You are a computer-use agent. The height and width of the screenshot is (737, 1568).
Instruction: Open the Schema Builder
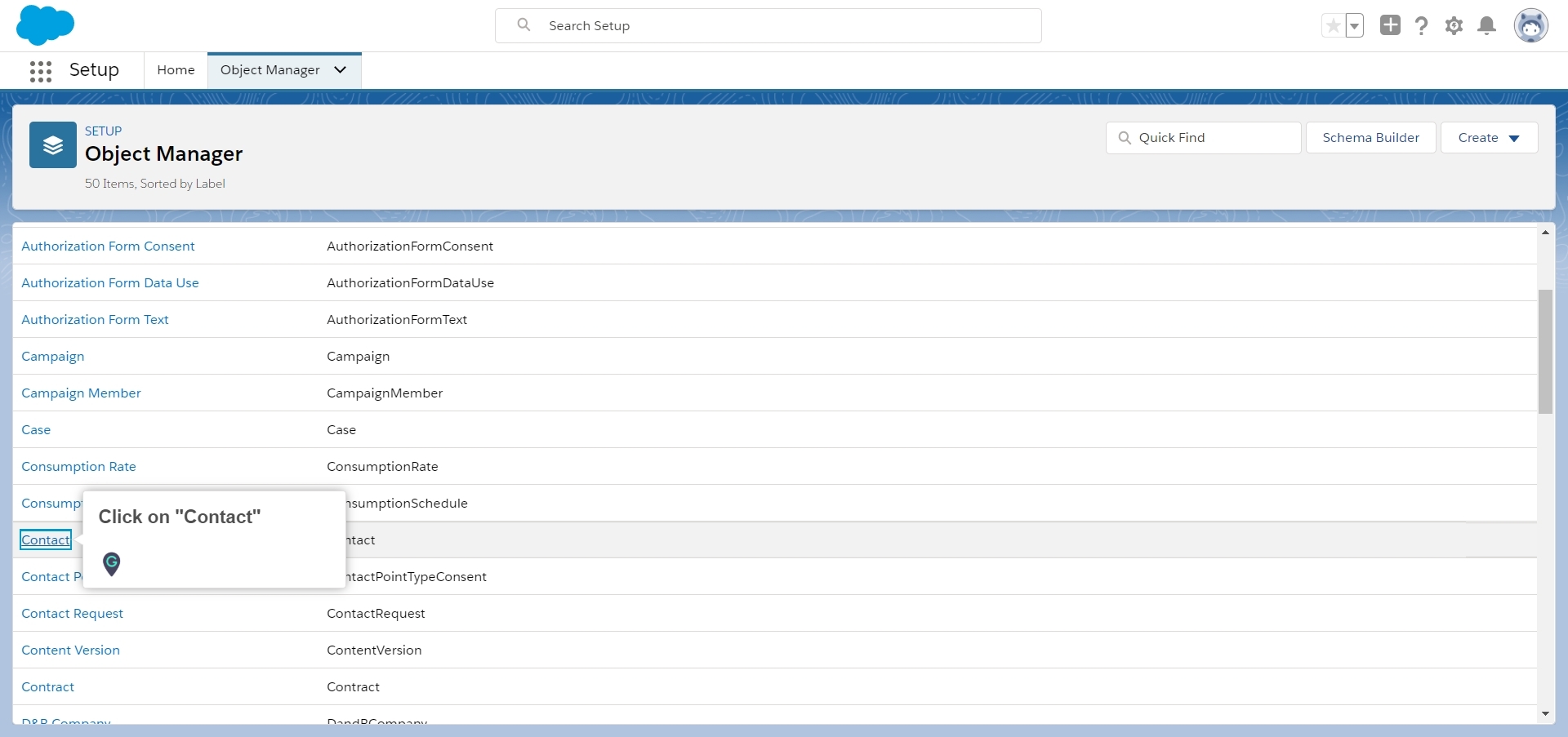click(x=1370, y=138)
